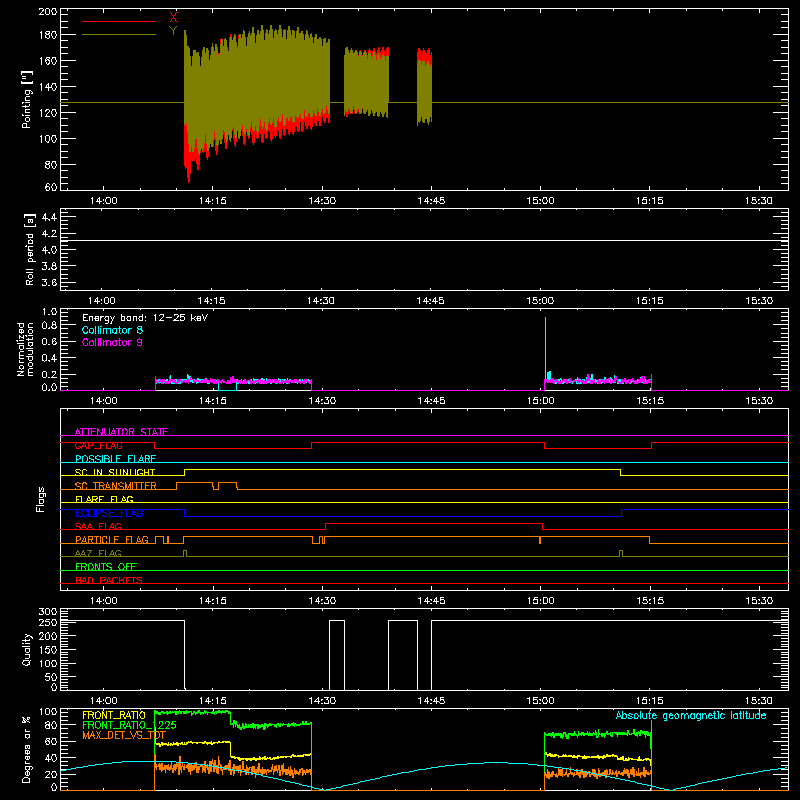Image resolution: width=800 pixels, height=800 pixels.
Task: Click the SC_TRANSMITTER flag label
Action: [x=115, y=486]
